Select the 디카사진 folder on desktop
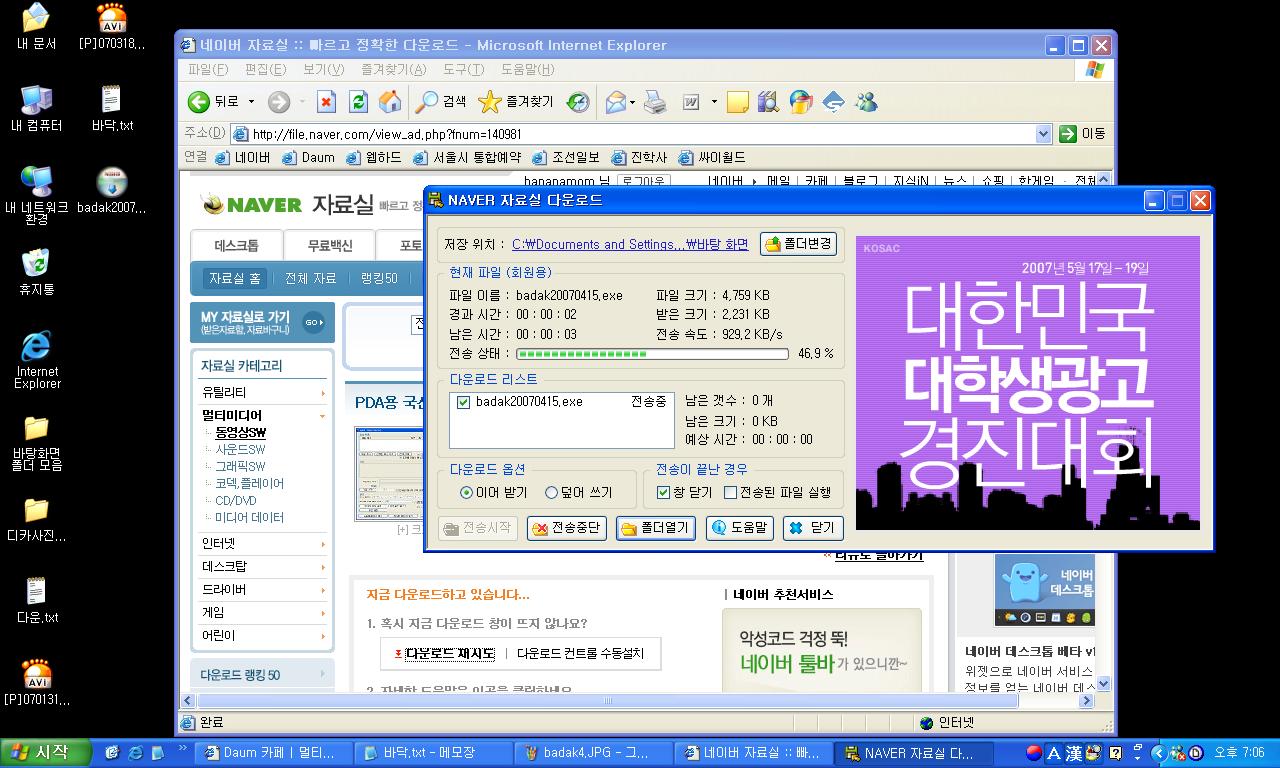The image size is (1280, 768). pyautogui.click(x=37, y=518)
